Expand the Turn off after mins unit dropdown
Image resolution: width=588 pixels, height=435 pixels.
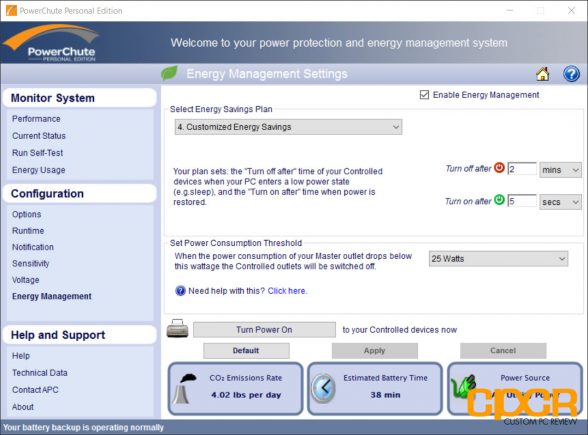(x=560, y=170)
